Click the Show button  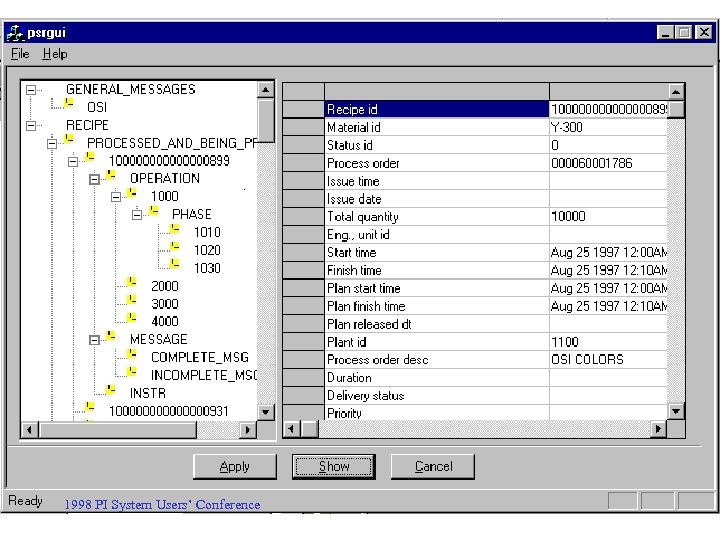coord(334,467)
